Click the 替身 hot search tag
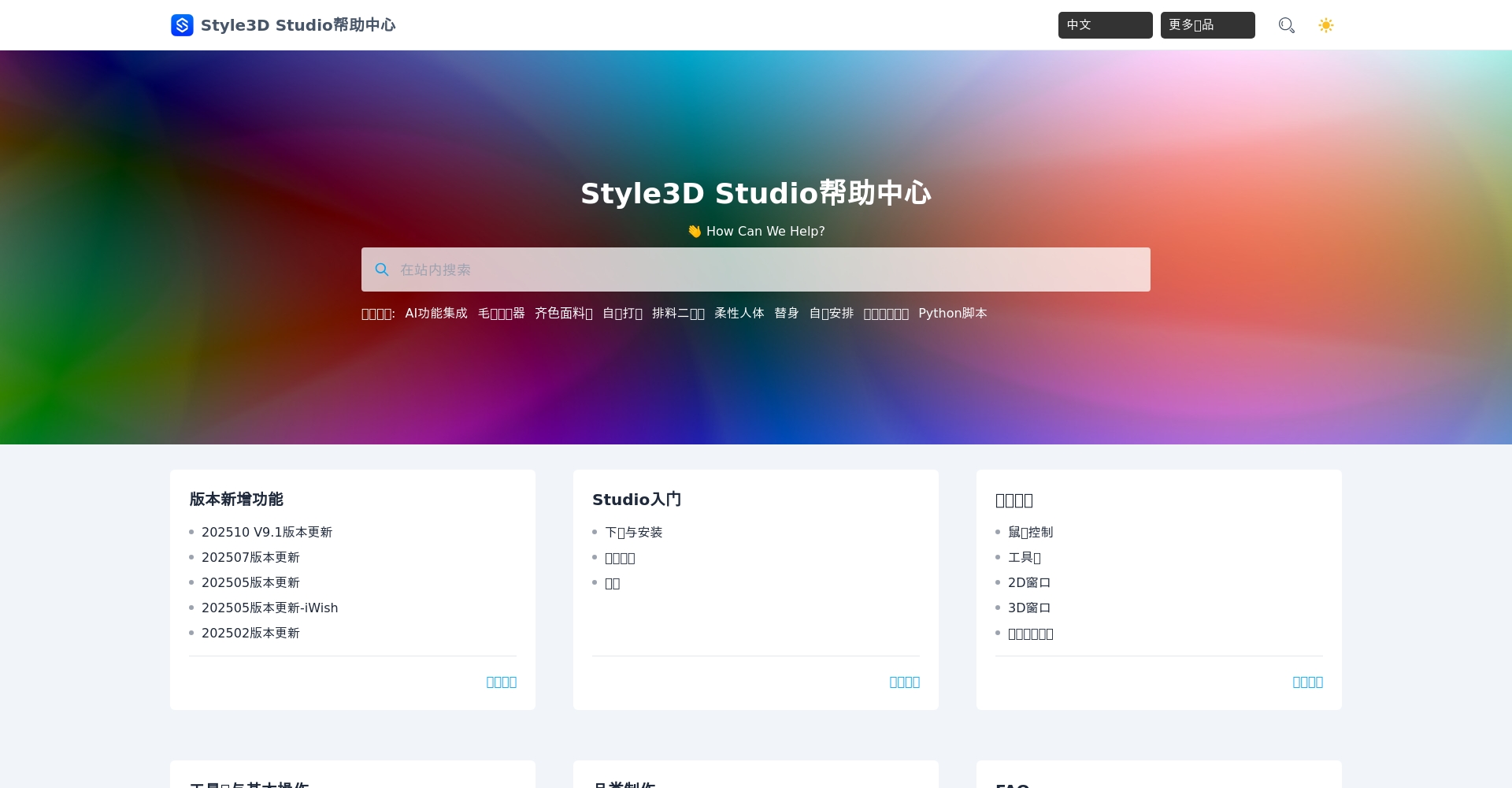The image size is (1512, 788). tap(786, 313)
